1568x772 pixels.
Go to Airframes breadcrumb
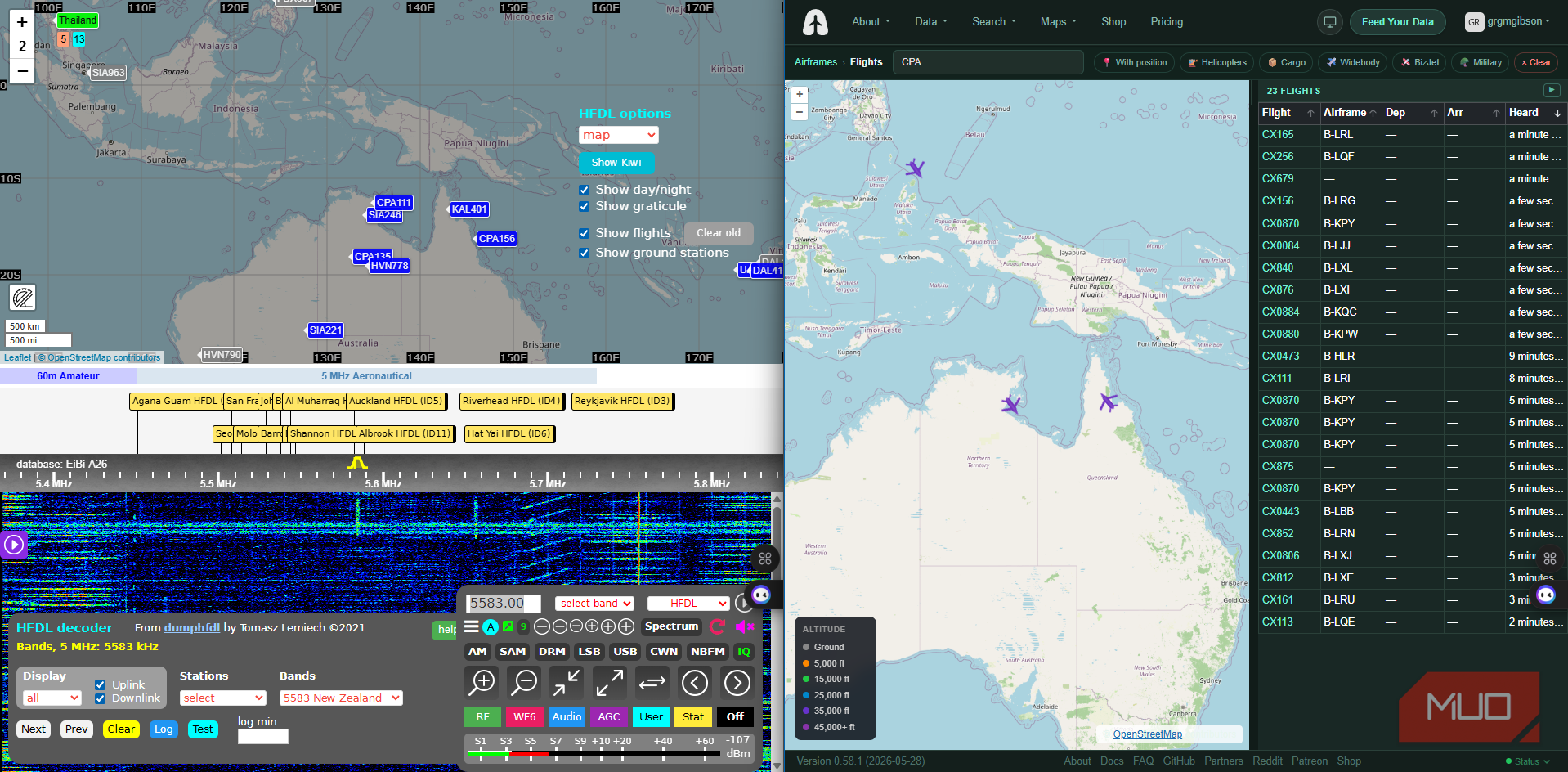[816, 62]
